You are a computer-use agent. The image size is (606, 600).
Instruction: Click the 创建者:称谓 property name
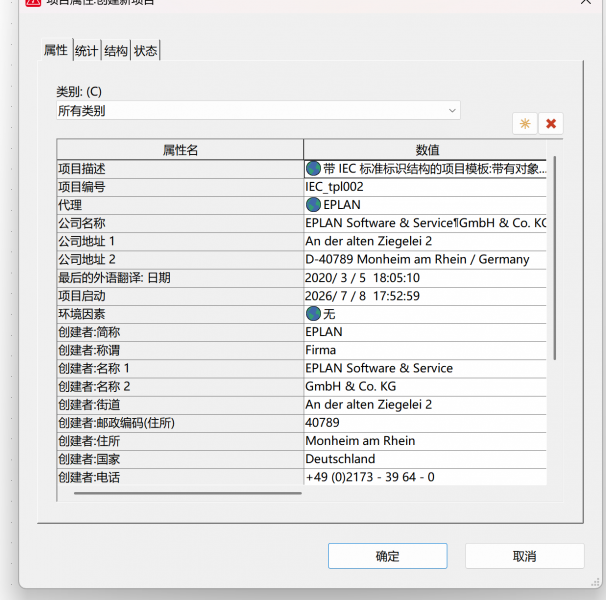tap(180, 350)
